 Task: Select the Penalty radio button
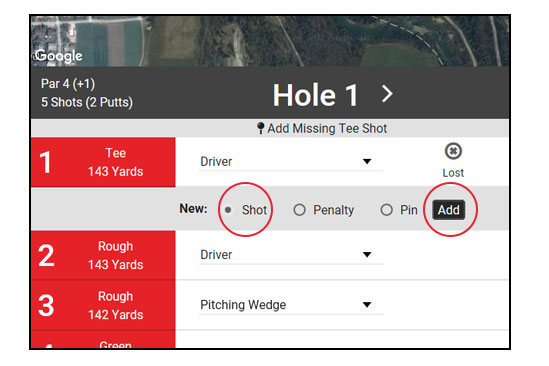point(299,210)
